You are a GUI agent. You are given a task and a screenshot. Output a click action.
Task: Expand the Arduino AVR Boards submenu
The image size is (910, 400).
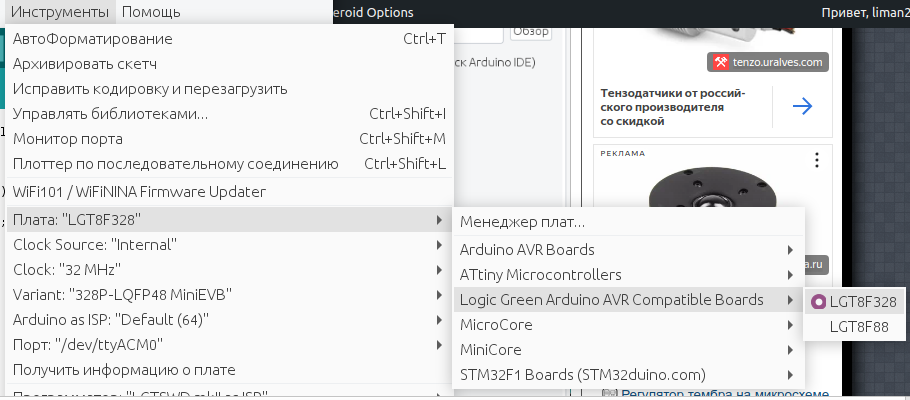pos(628,249)
